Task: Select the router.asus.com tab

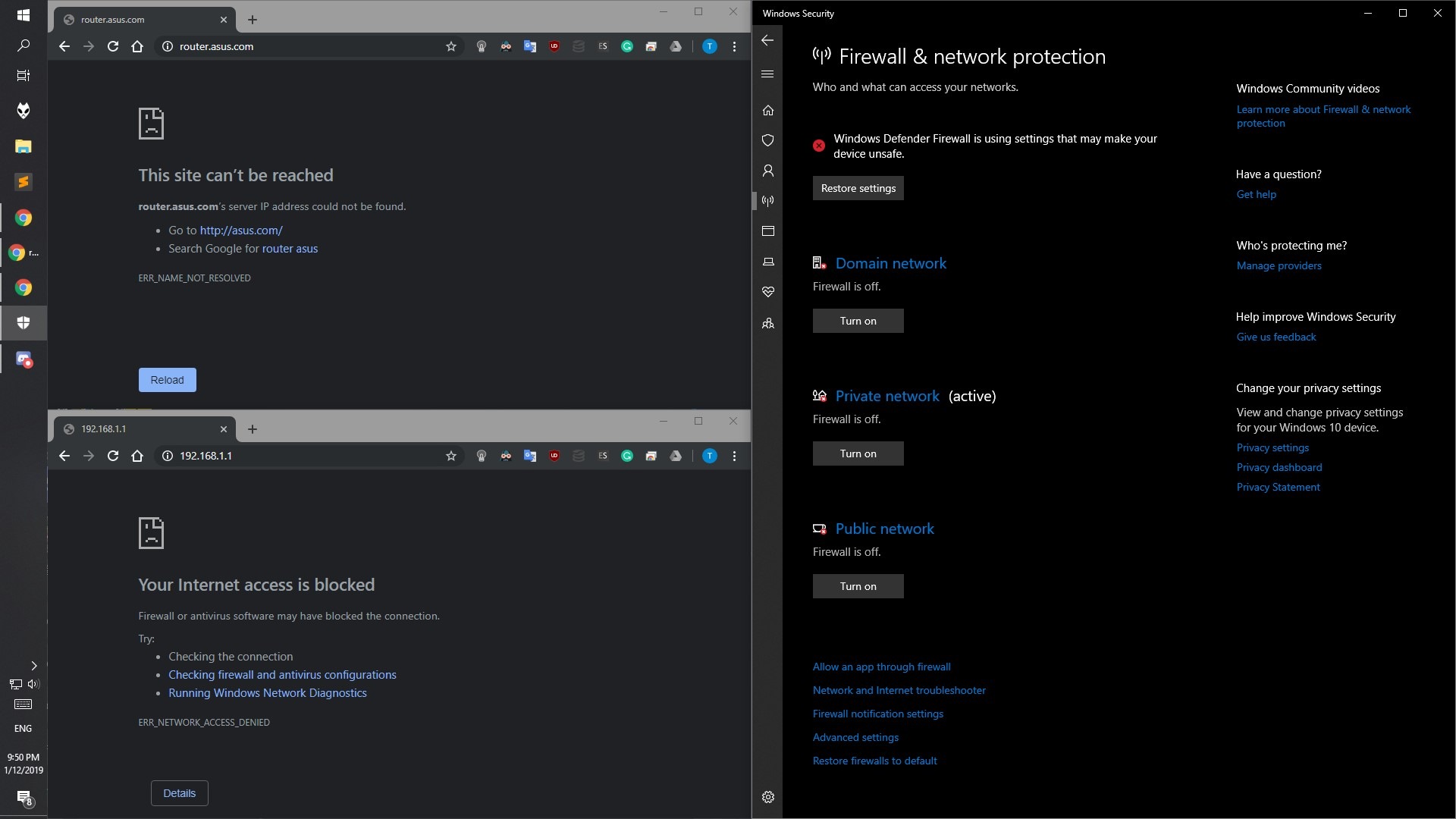Action: 144,20
